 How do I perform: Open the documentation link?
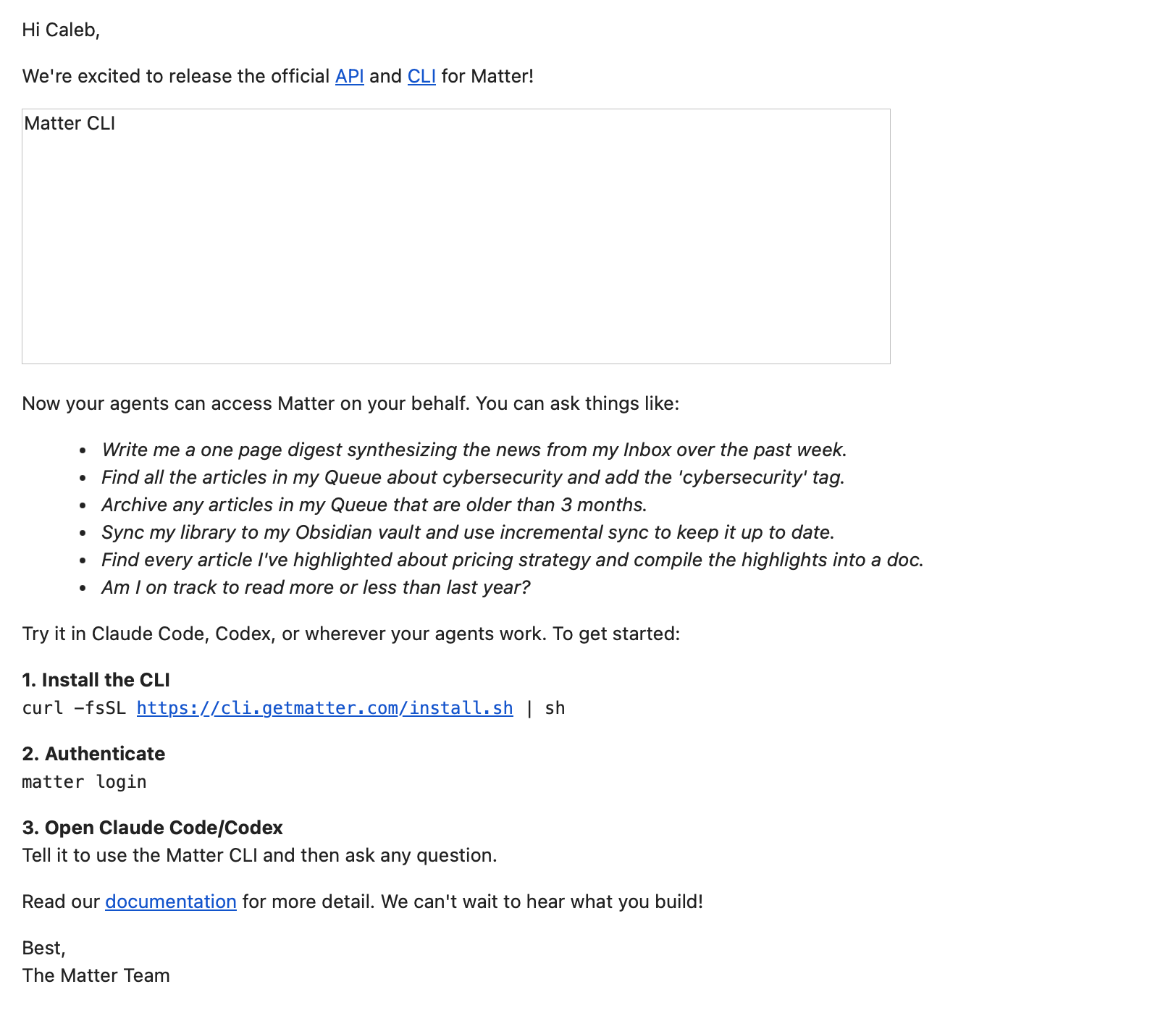pyautogui.click(x=170, y=902)
